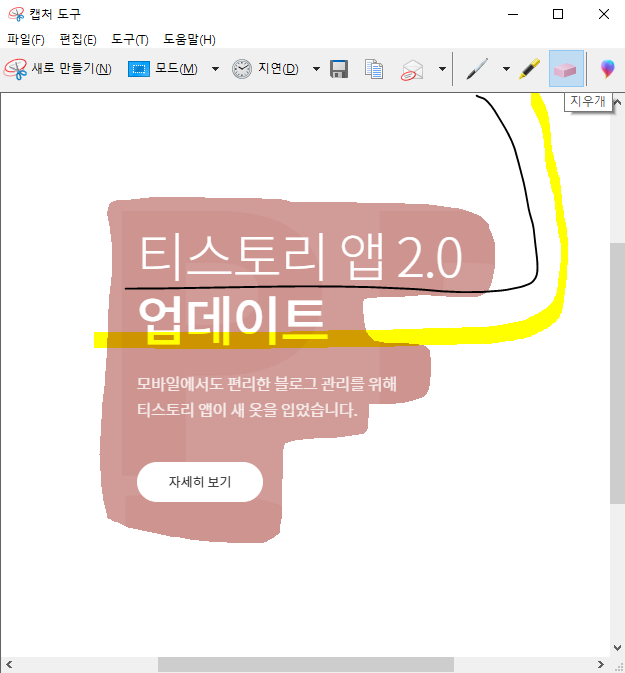625x673 pixels.
Task: Expand the Delay dropdown arrow
Action: [316, 69]
